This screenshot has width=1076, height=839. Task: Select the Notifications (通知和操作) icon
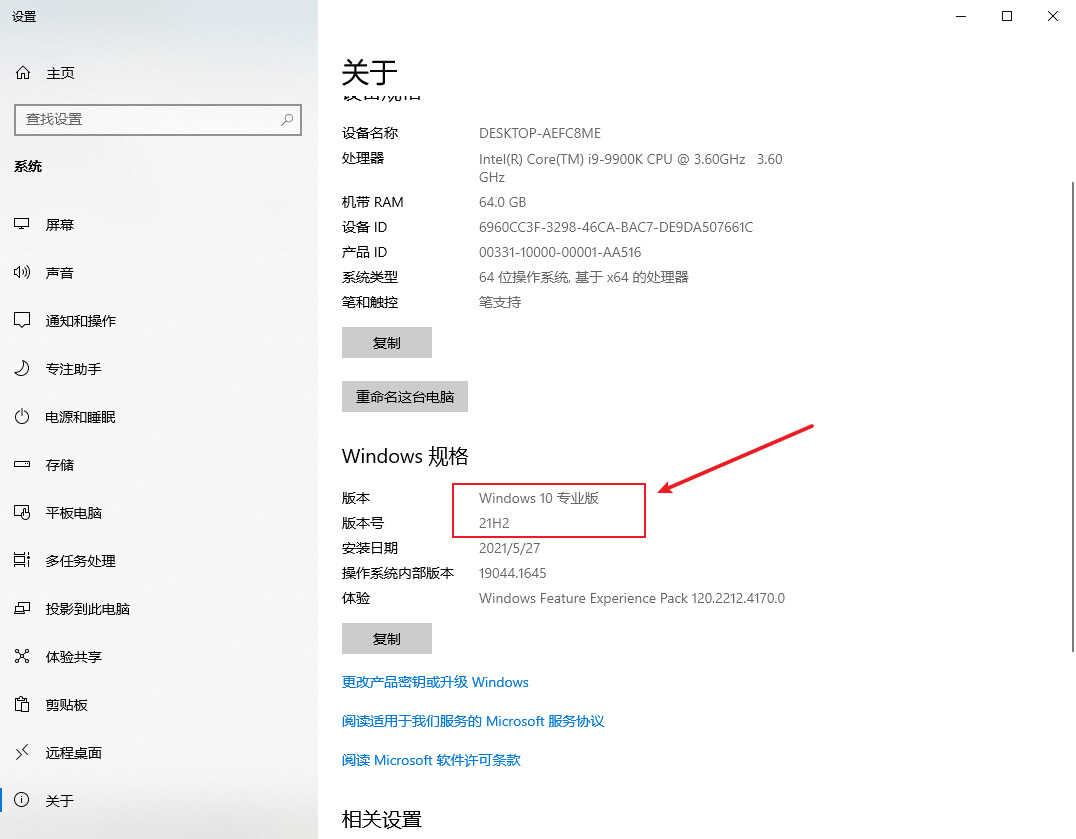click(x=22, y=321)
